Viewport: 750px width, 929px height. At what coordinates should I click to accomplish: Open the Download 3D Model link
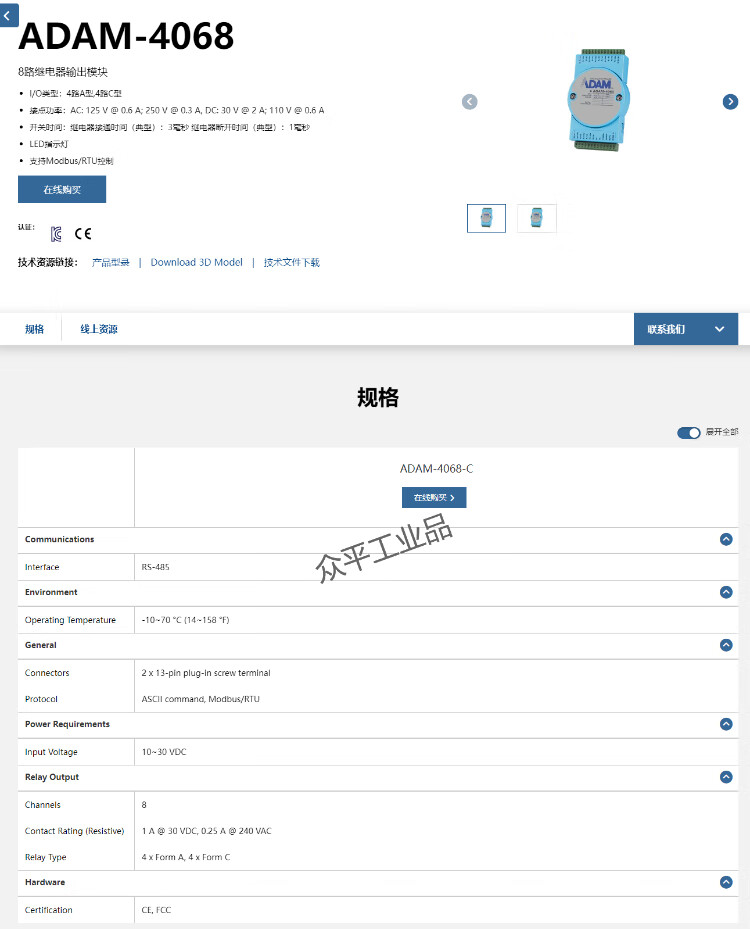tap(197, 262)
